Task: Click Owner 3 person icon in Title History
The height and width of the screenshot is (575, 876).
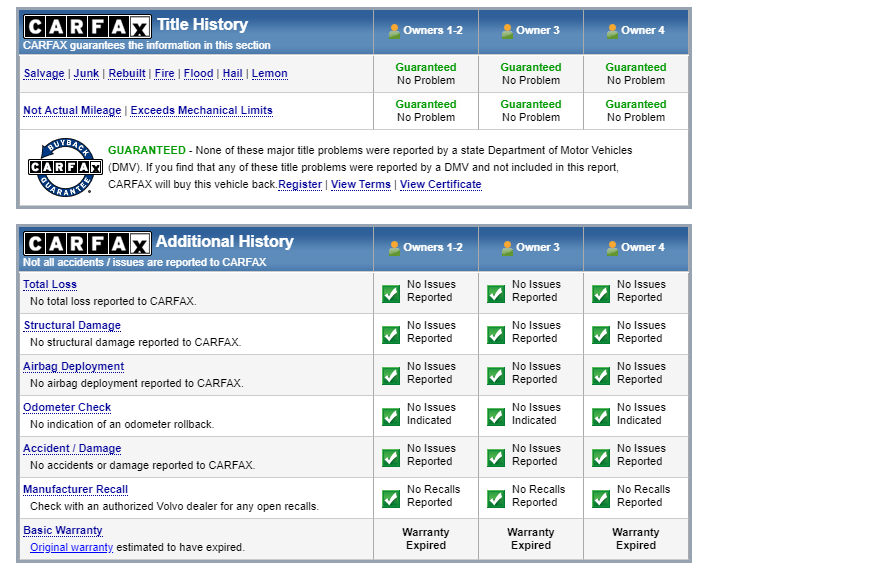Action: [x=507, y=31]
